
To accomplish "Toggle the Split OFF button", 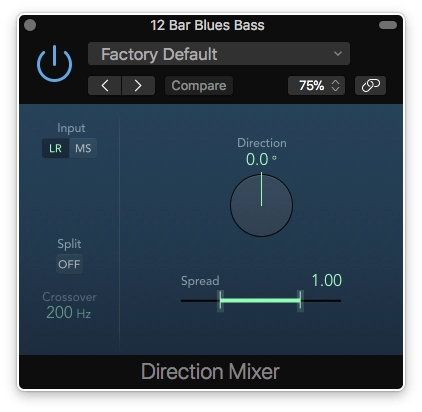I will pos(69,264).
